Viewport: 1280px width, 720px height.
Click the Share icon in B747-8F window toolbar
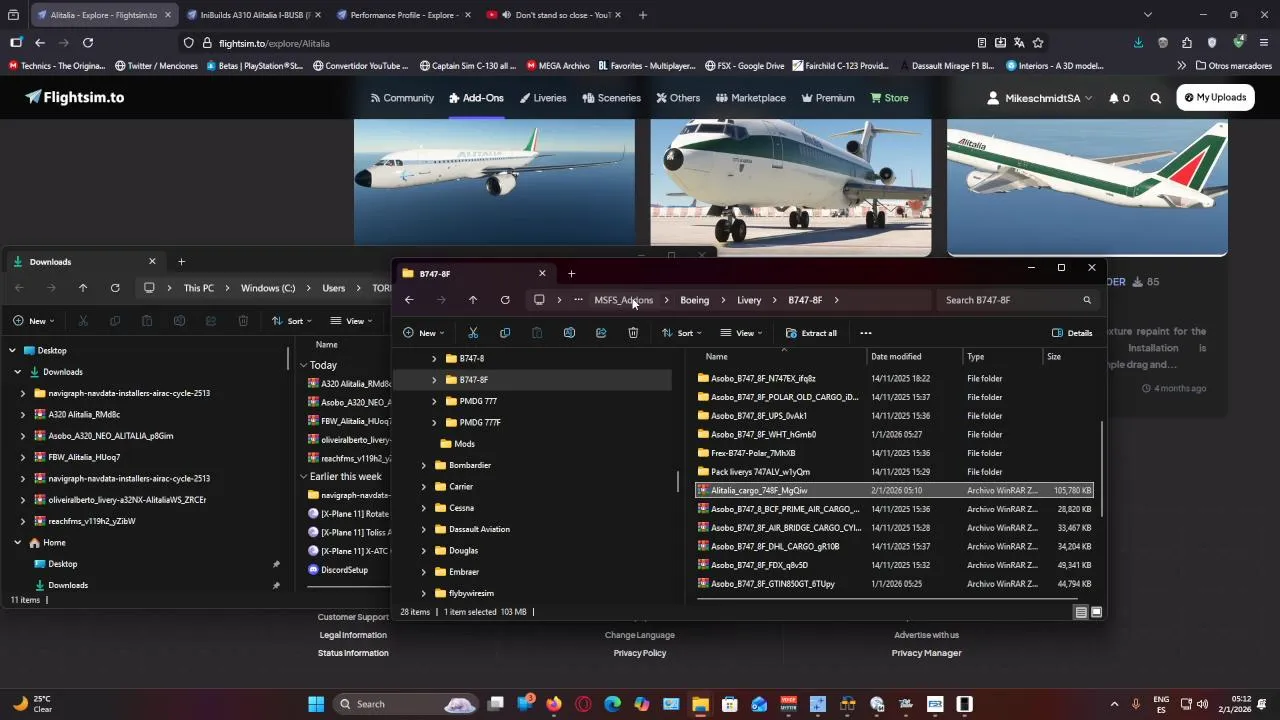tap(601, 333)
